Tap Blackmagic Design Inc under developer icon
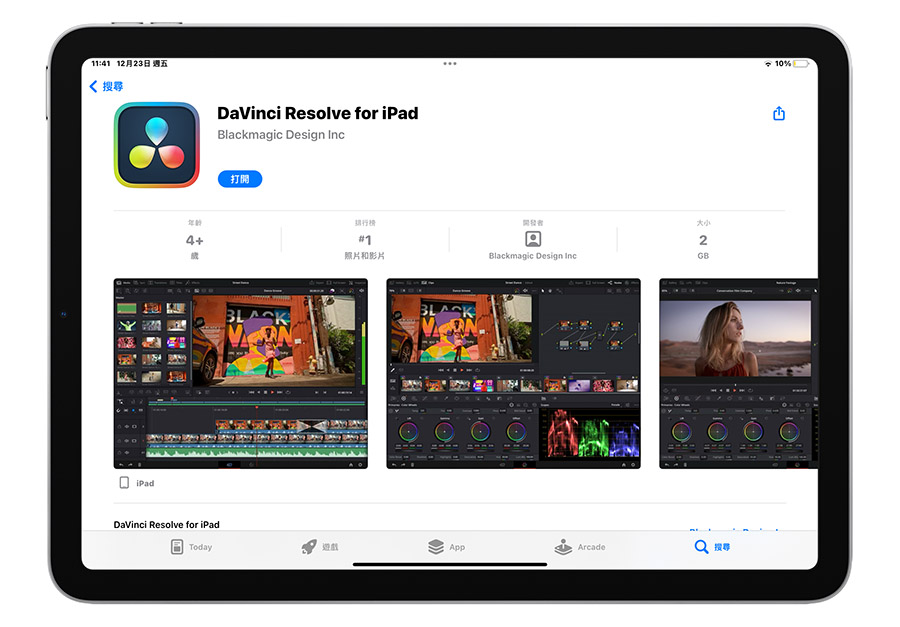This screenshot has width=900, height=627. point(533,256)
